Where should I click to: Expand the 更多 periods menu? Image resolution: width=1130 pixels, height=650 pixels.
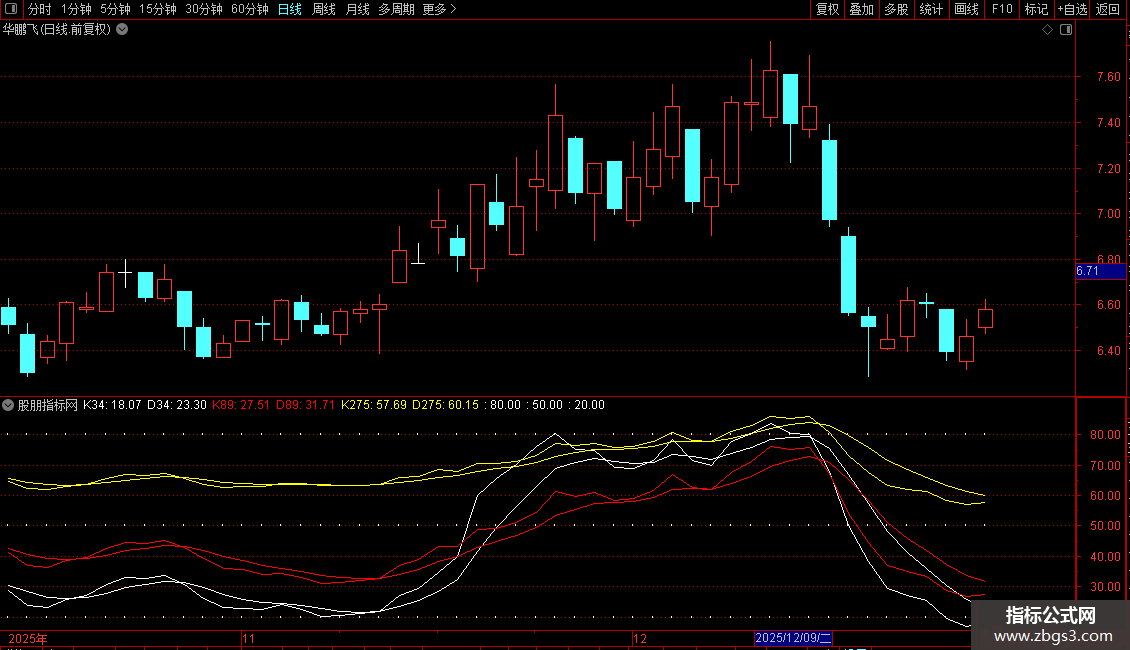[439, 9]
